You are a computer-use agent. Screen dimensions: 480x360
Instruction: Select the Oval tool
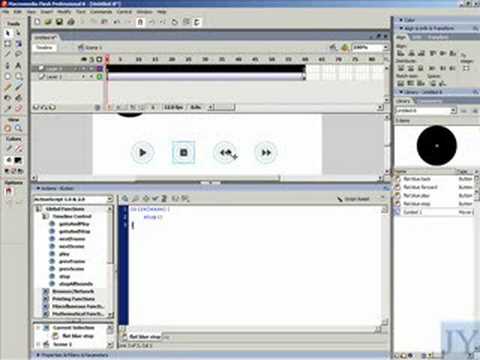(8, 76)
